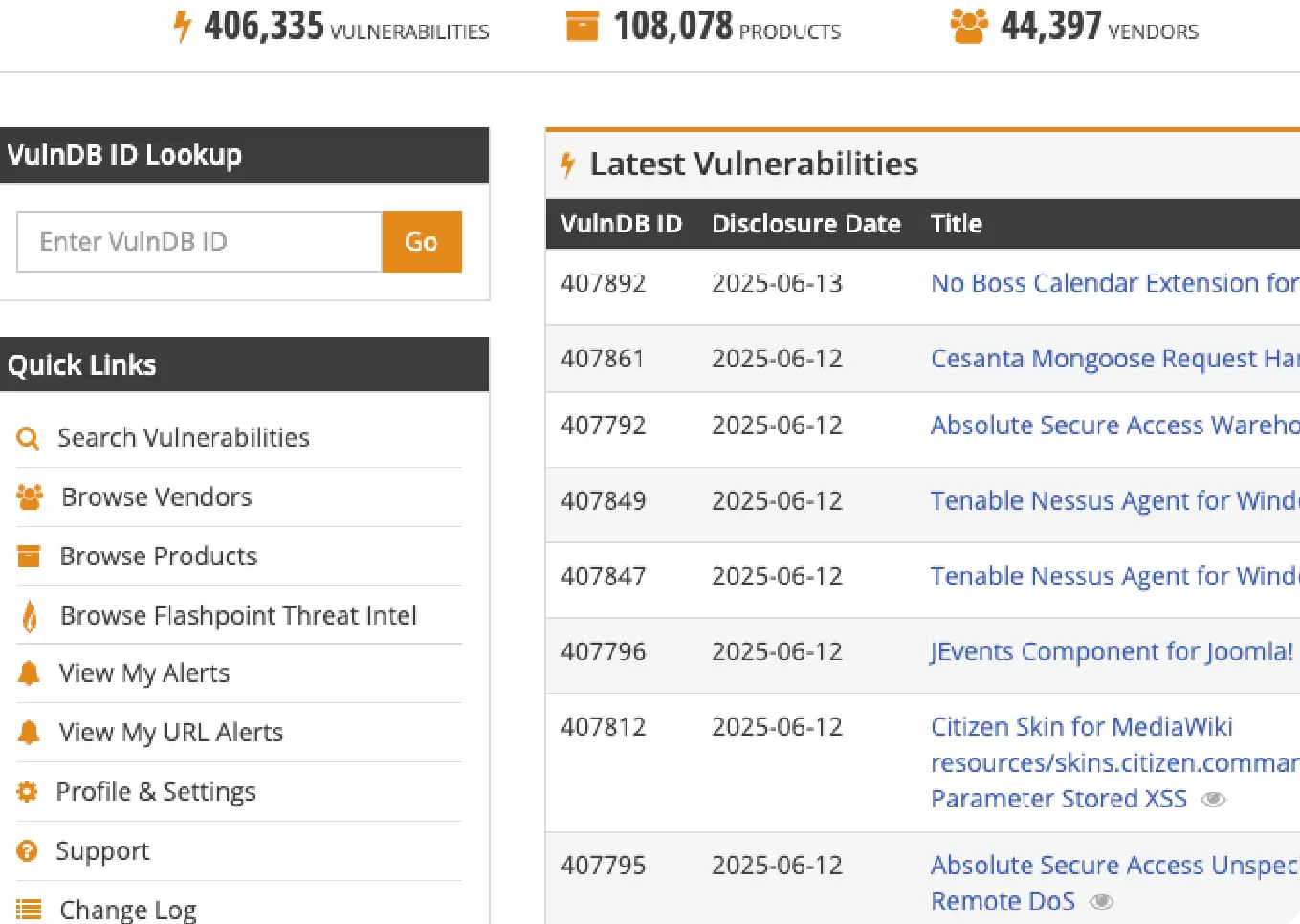Open the Cesanta Mongoose Request vulnerability
Viewport: 1300px width, 924px height.
tap(1114, 359)
